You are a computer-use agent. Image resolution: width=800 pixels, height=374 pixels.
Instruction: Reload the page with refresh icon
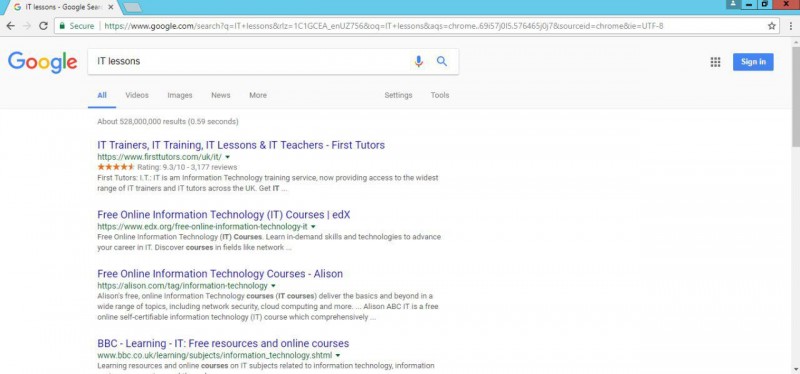43,26
